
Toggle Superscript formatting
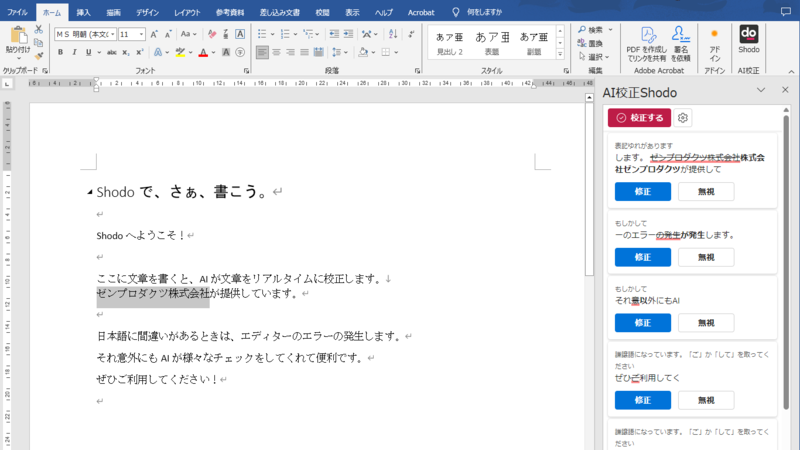coord(139,52)
